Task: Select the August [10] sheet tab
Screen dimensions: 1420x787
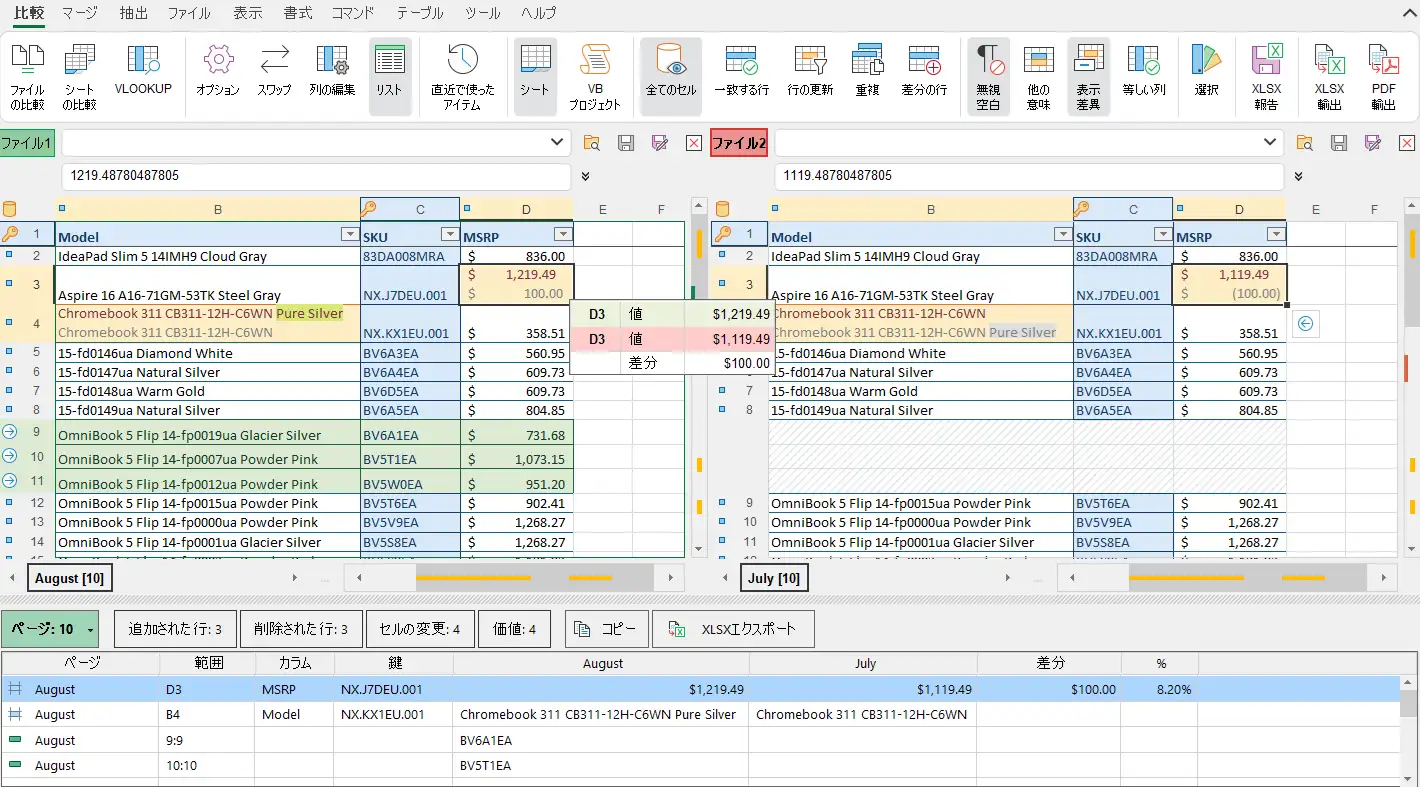Action: 69,578
